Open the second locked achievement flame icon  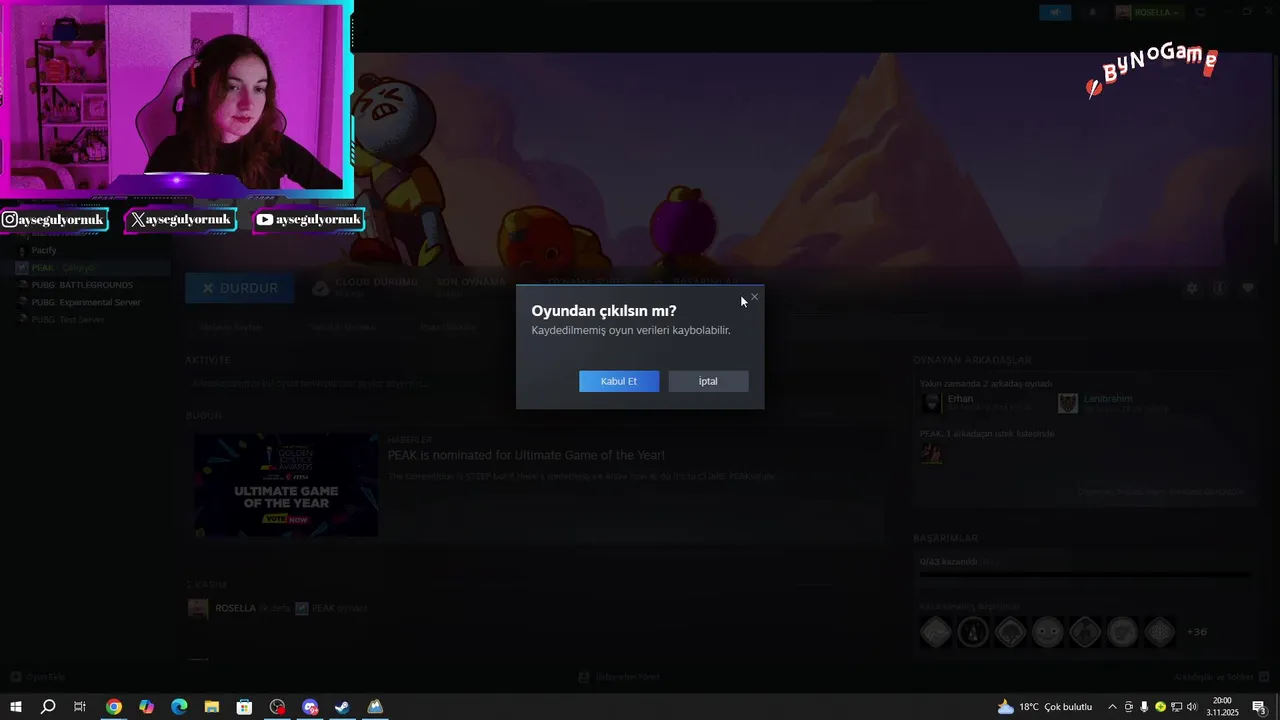(x=973, y=632)
